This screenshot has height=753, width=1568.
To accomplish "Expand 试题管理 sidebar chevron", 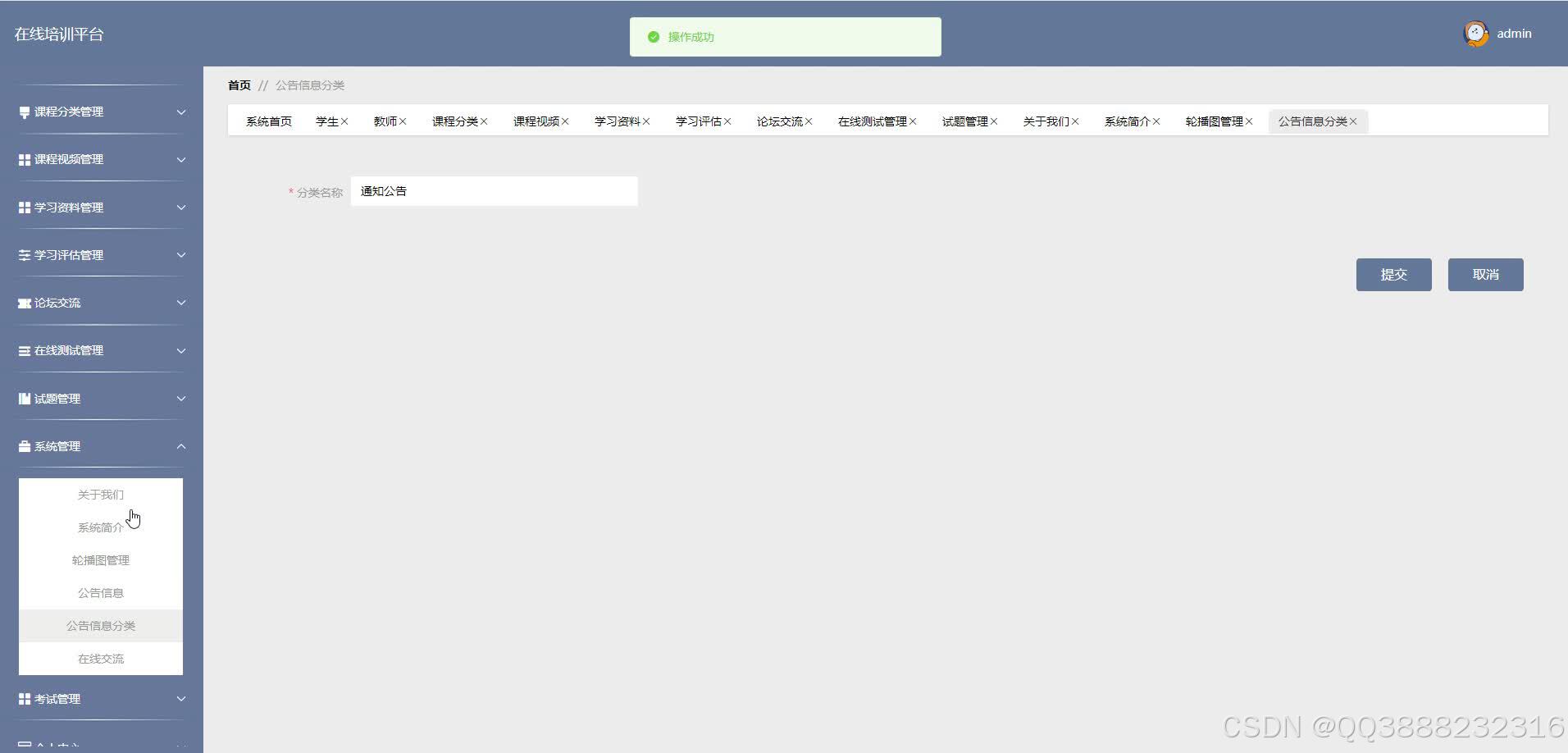I will point(181,399).
